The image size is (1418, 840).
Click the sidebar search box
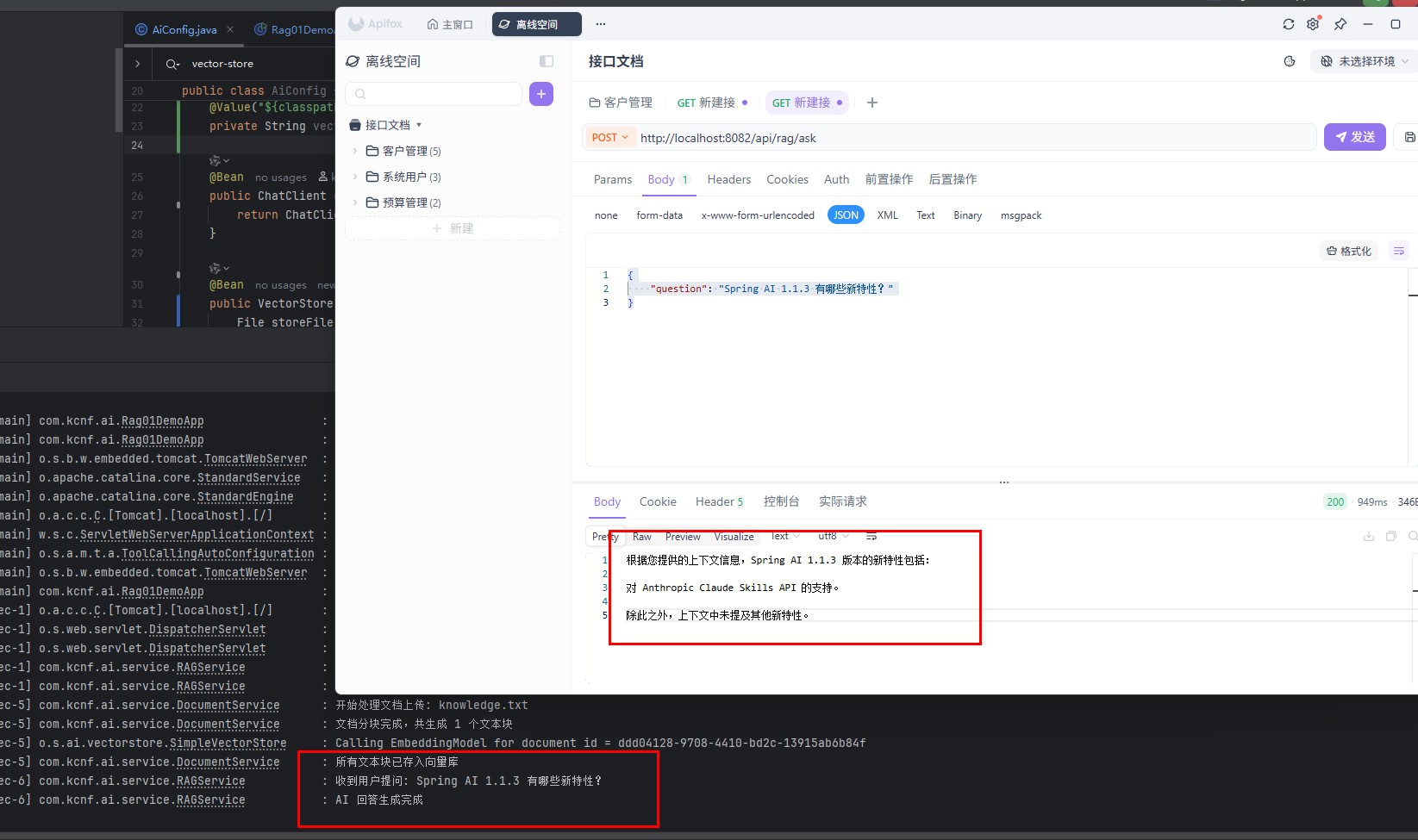pyautogui.click(x=434, y=94)
